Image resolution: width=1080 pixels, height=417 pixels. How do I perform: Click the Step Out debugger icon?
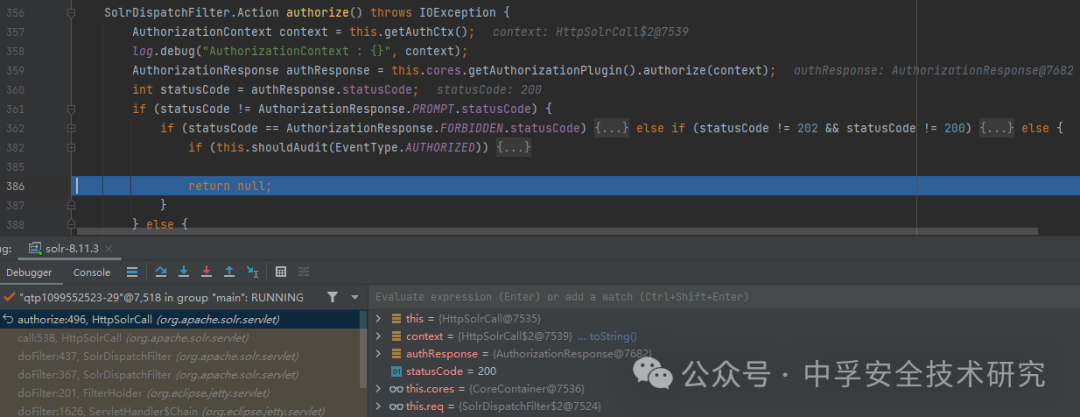[x=229, y=272]
